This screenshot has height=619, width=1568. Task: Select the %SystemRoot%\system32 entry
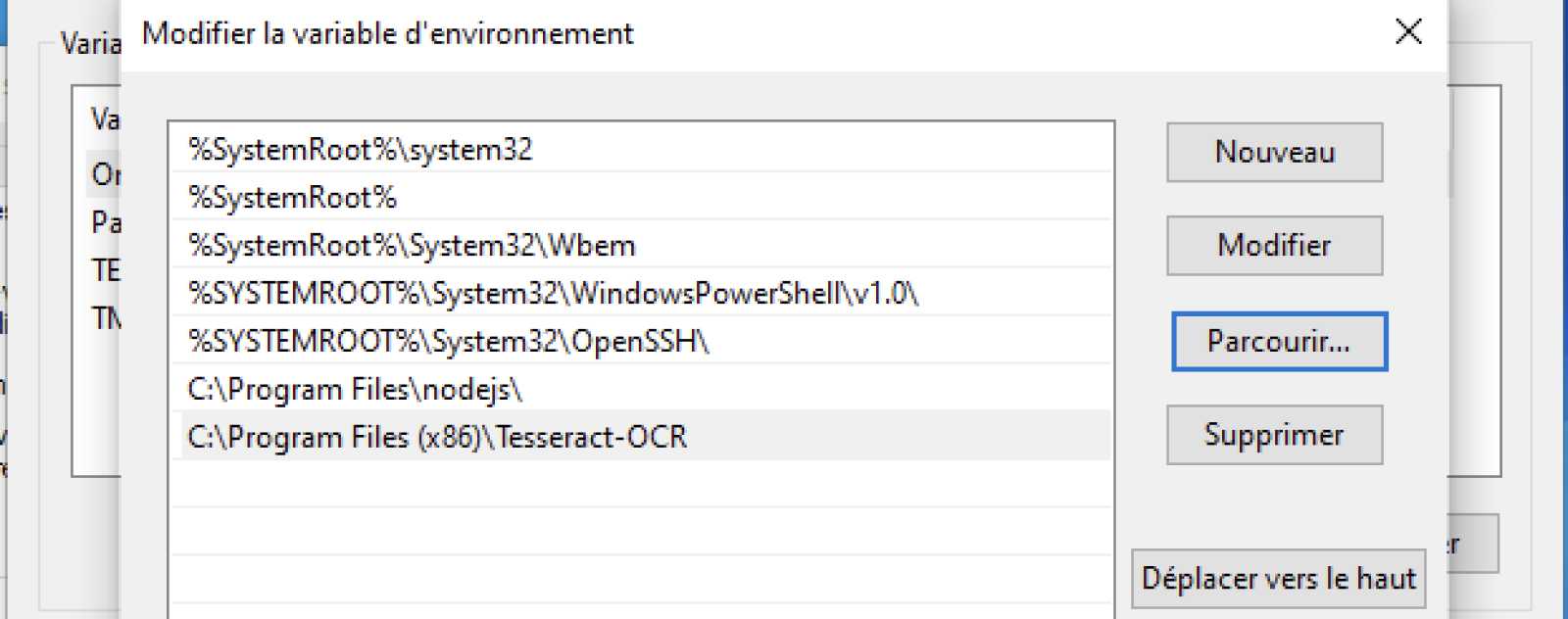coord(642,149)
